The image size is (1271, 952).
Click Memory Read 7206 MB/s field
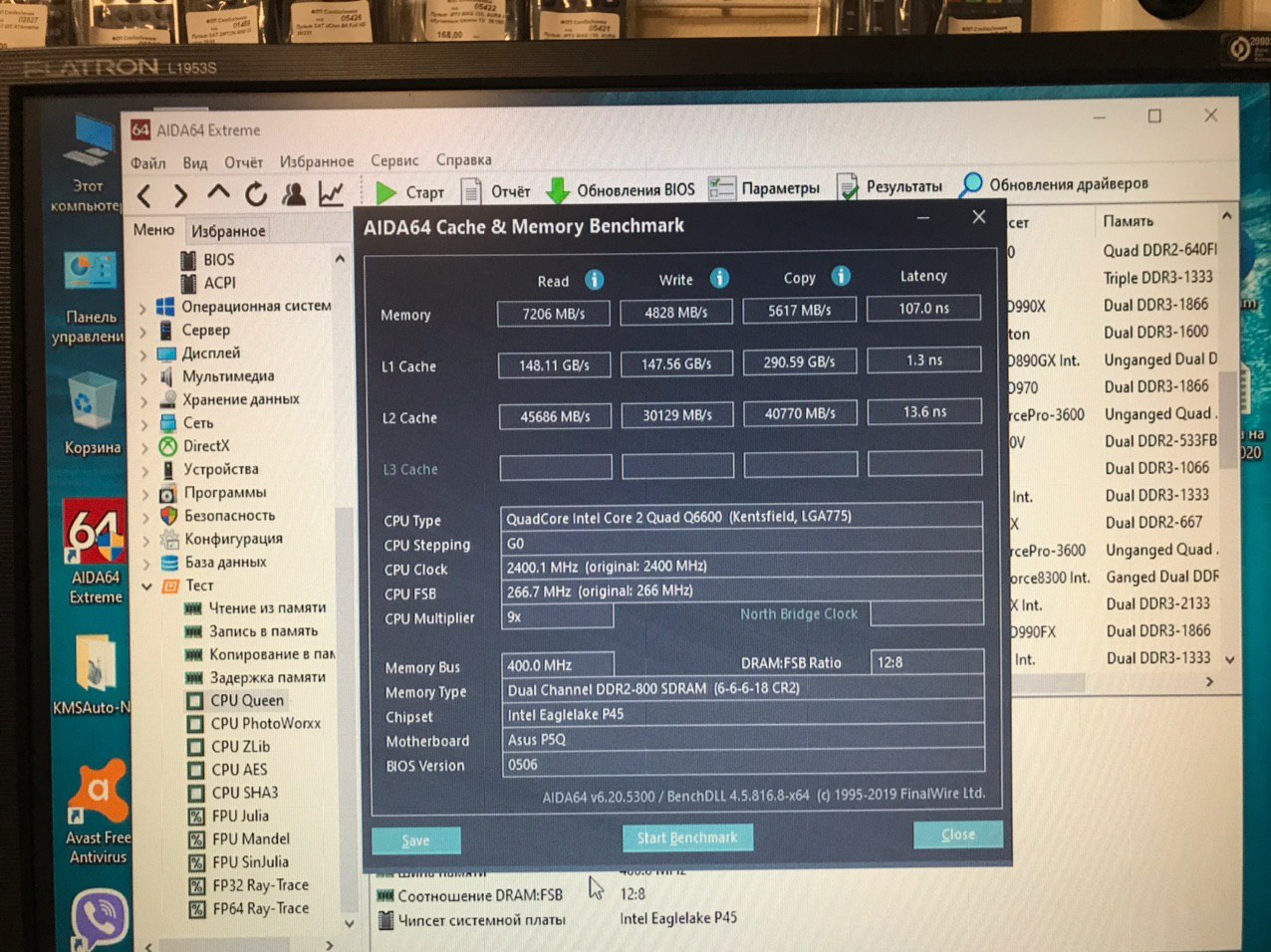[554, 314]
